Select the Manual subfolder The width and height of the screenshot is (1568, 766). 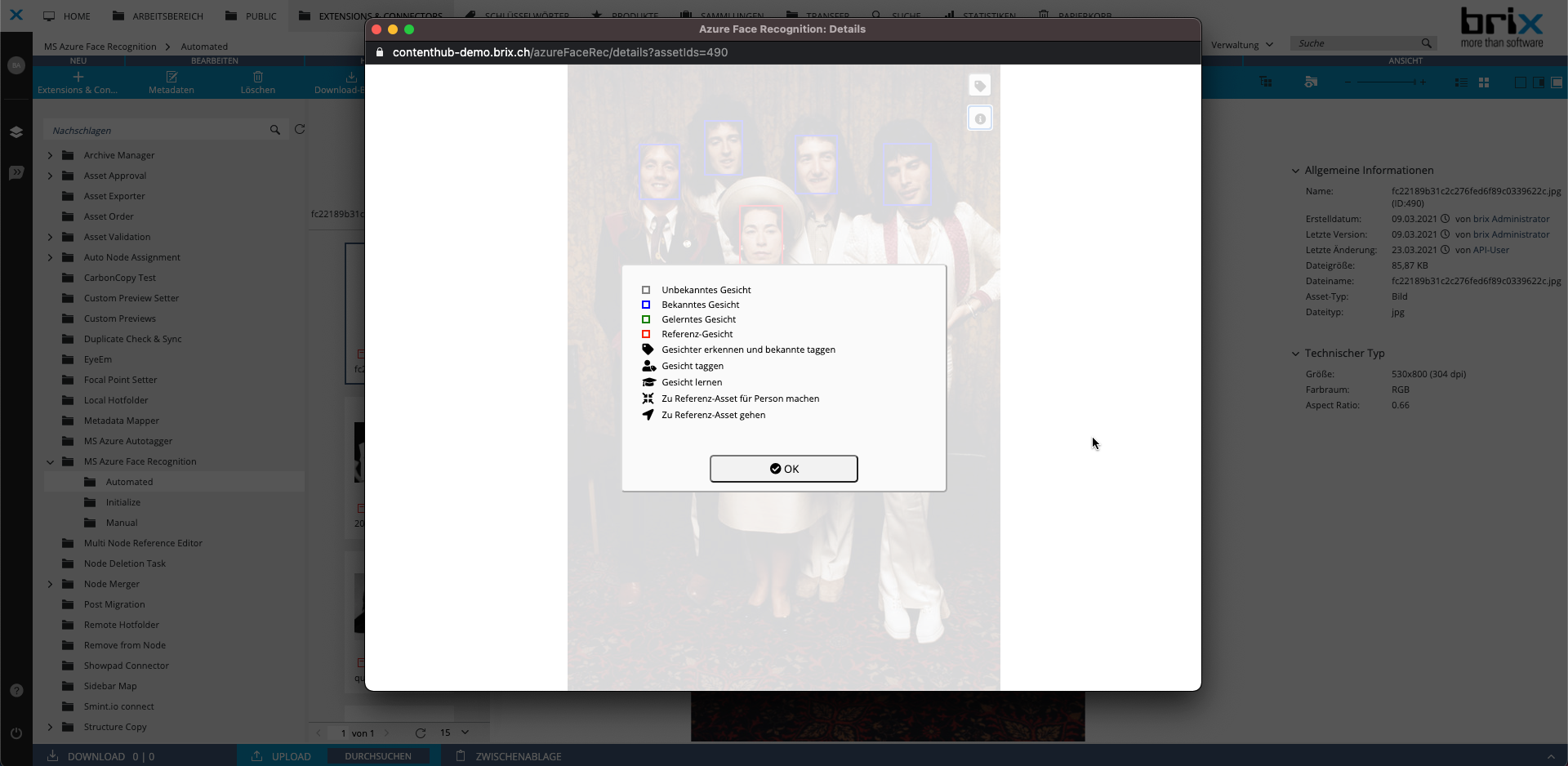click(x=122, y=523)
